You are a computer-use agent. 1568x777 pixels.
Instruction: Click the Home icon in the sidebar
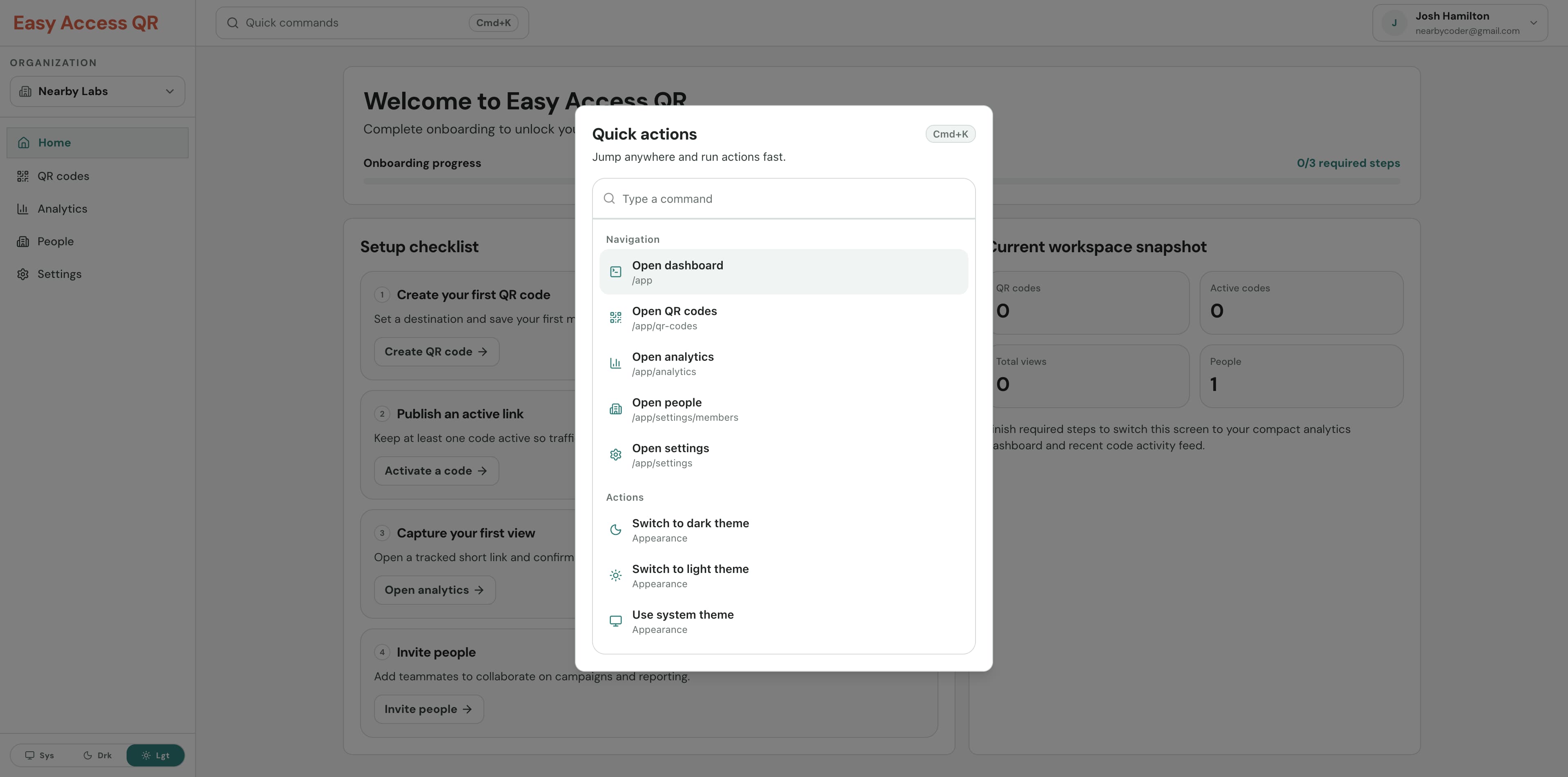pyautogui.click(x=23, y=142)
